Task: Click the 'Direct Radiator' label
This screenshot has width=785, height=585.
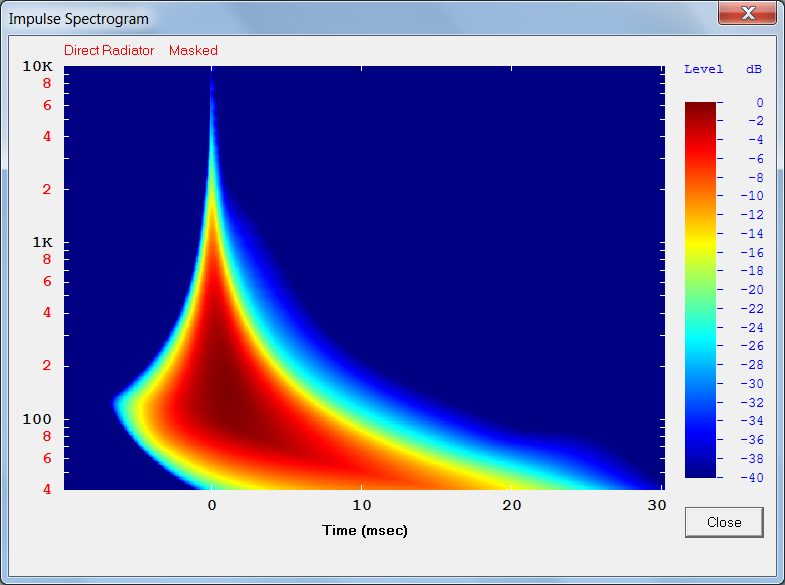Action: coord(109,51)
